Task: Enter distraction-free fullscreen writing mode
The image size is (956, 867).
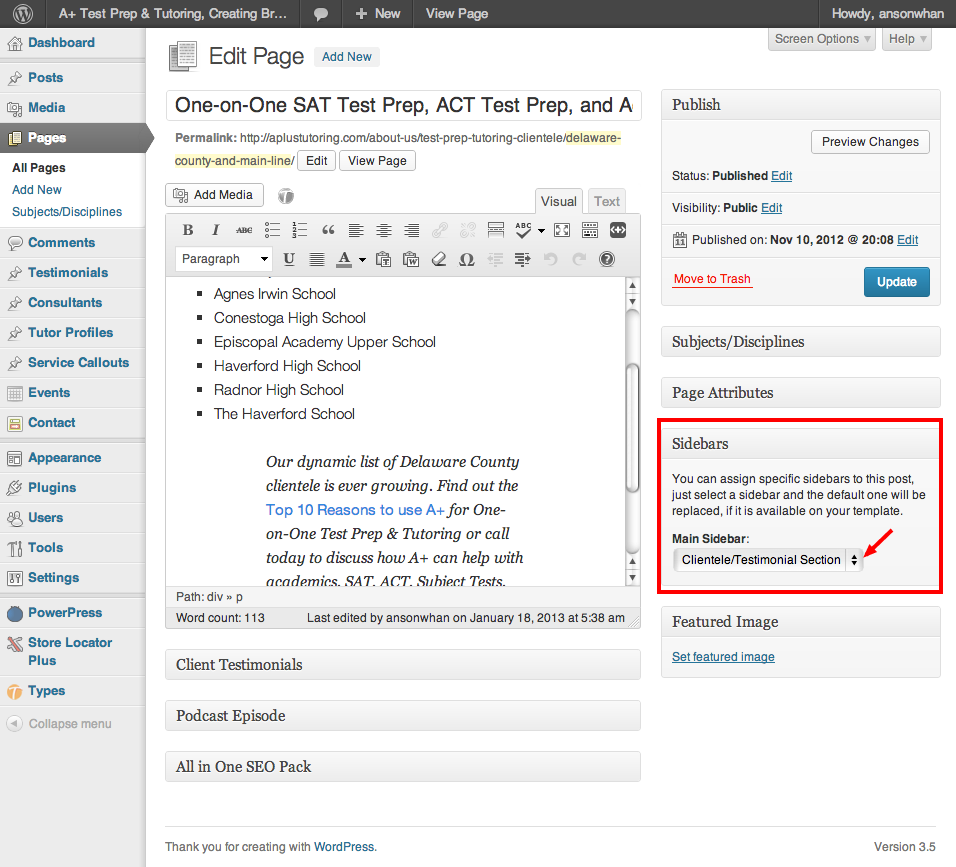Action: point(562,230)
